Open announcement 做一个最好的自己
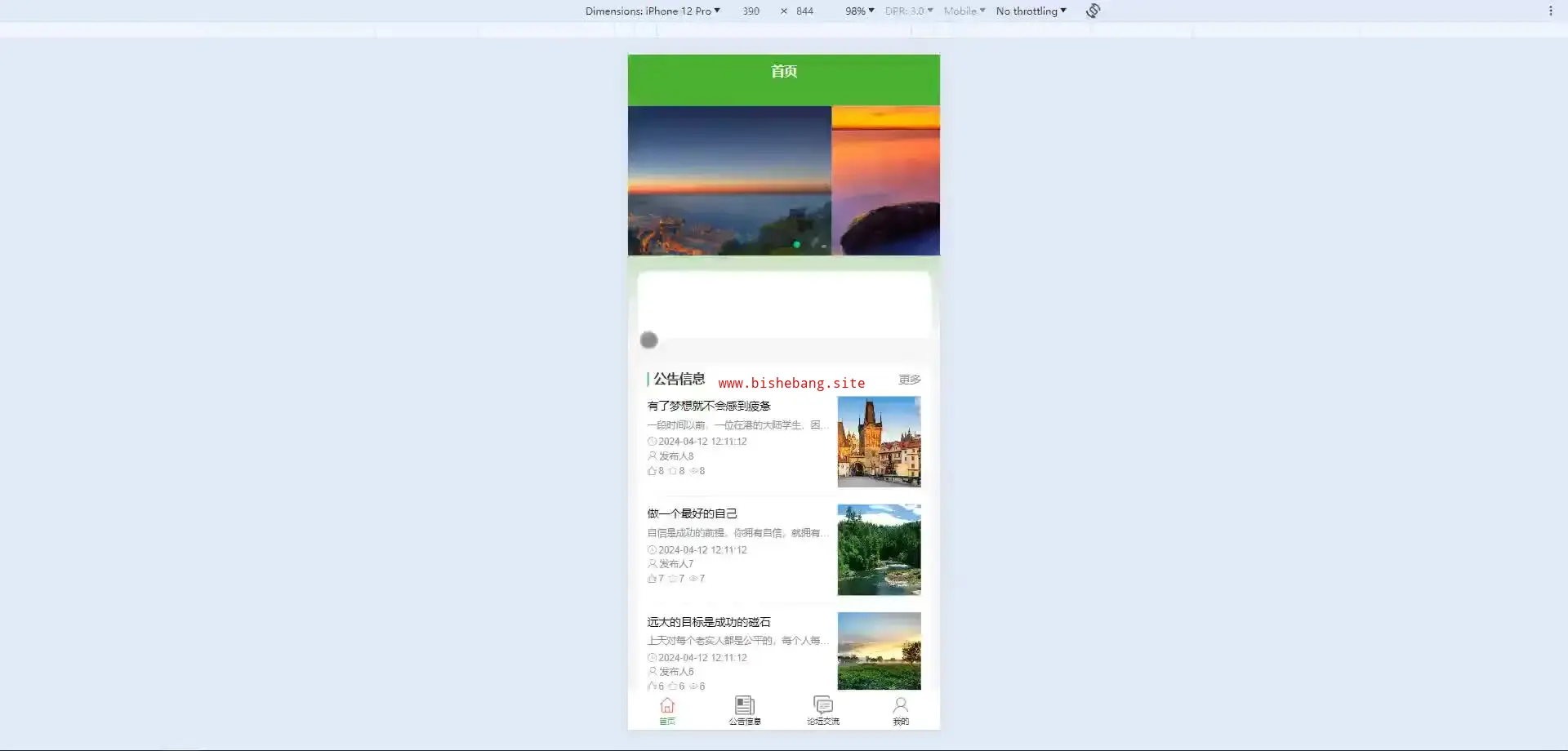The image size is (1568, 751). coord(692,513)
